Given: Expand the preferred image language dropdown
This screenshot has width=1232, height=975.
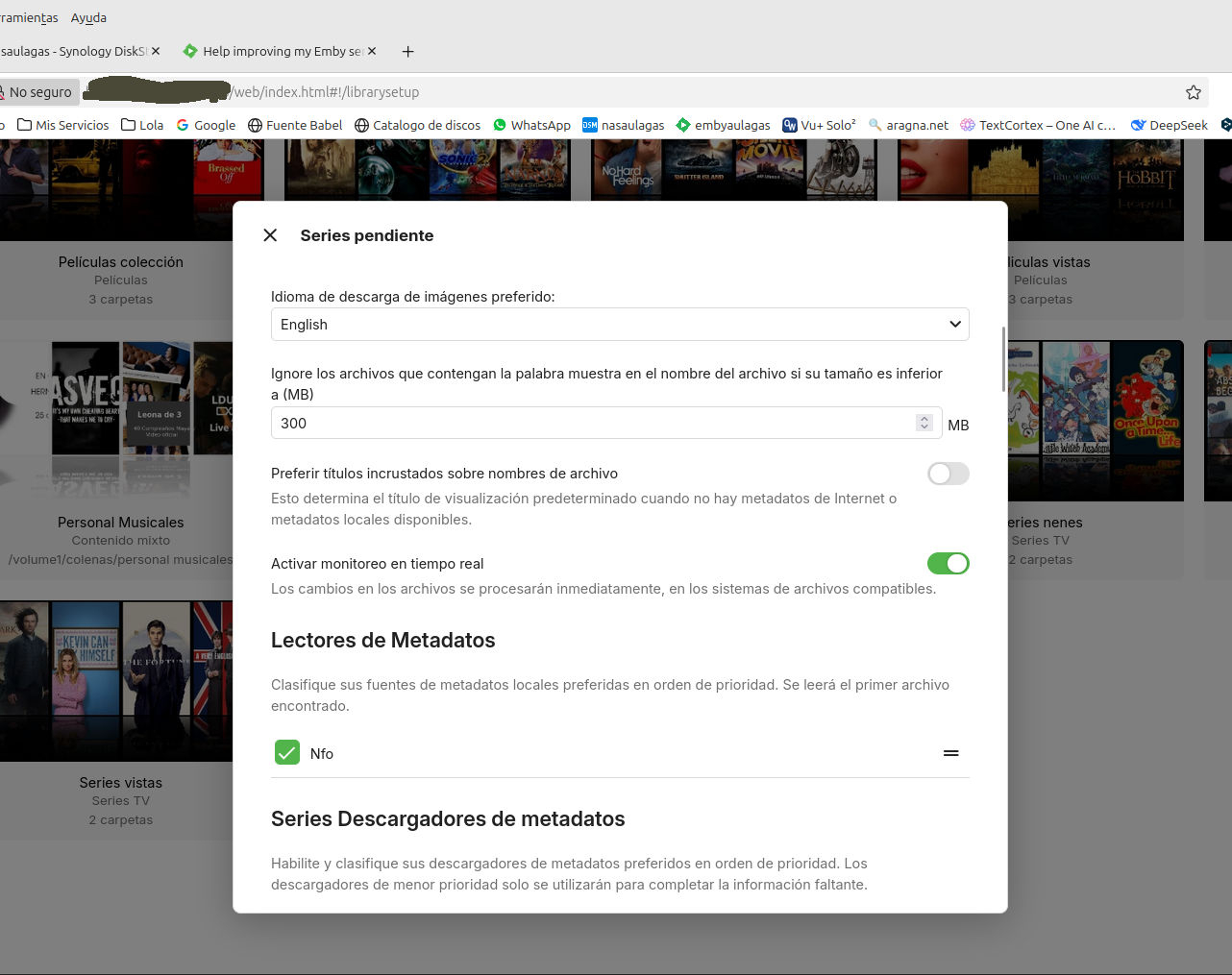Looking at the screenshot, I should [619, 325].
